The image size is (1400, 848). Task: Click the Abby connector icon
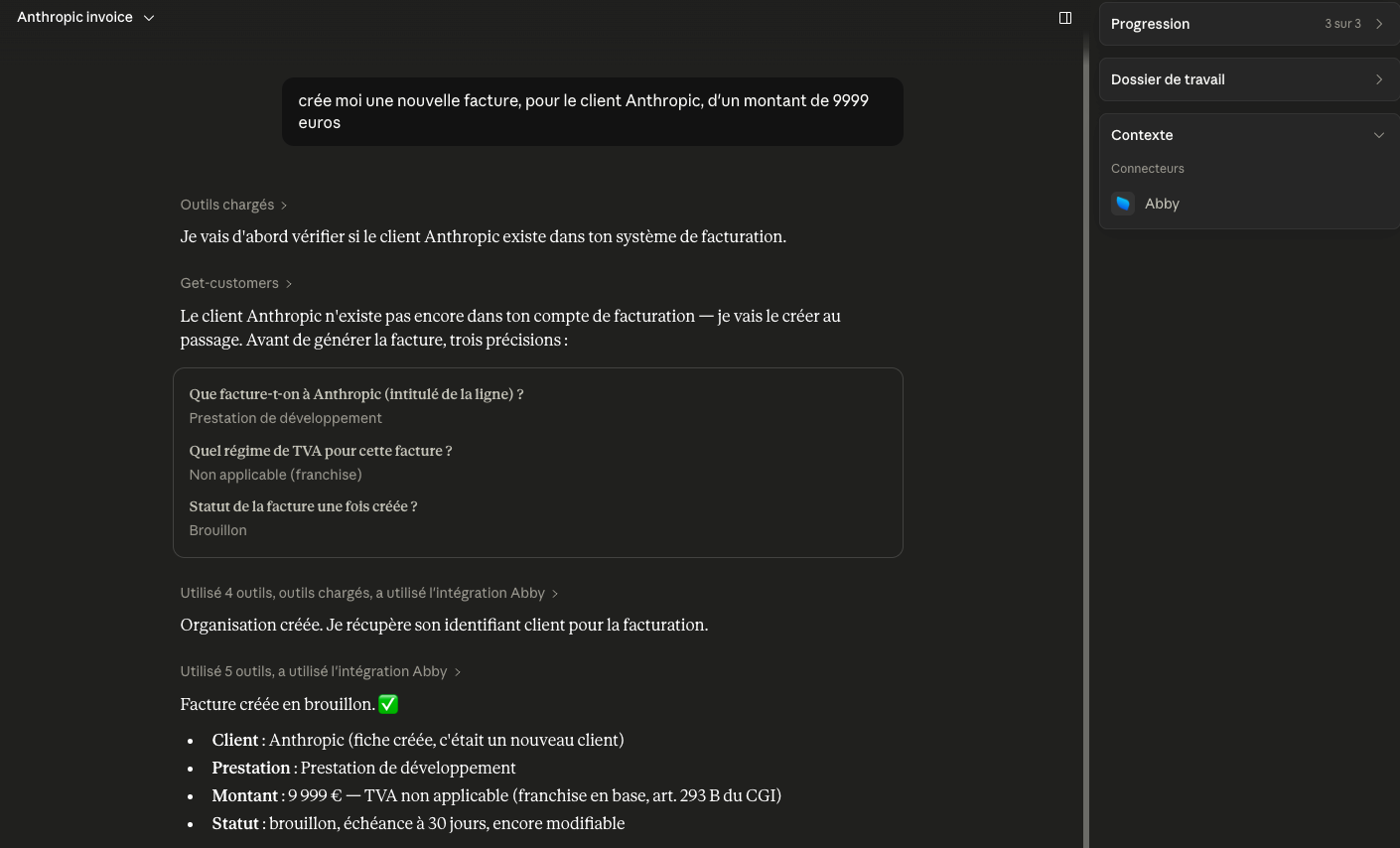tap(1123, 204)
